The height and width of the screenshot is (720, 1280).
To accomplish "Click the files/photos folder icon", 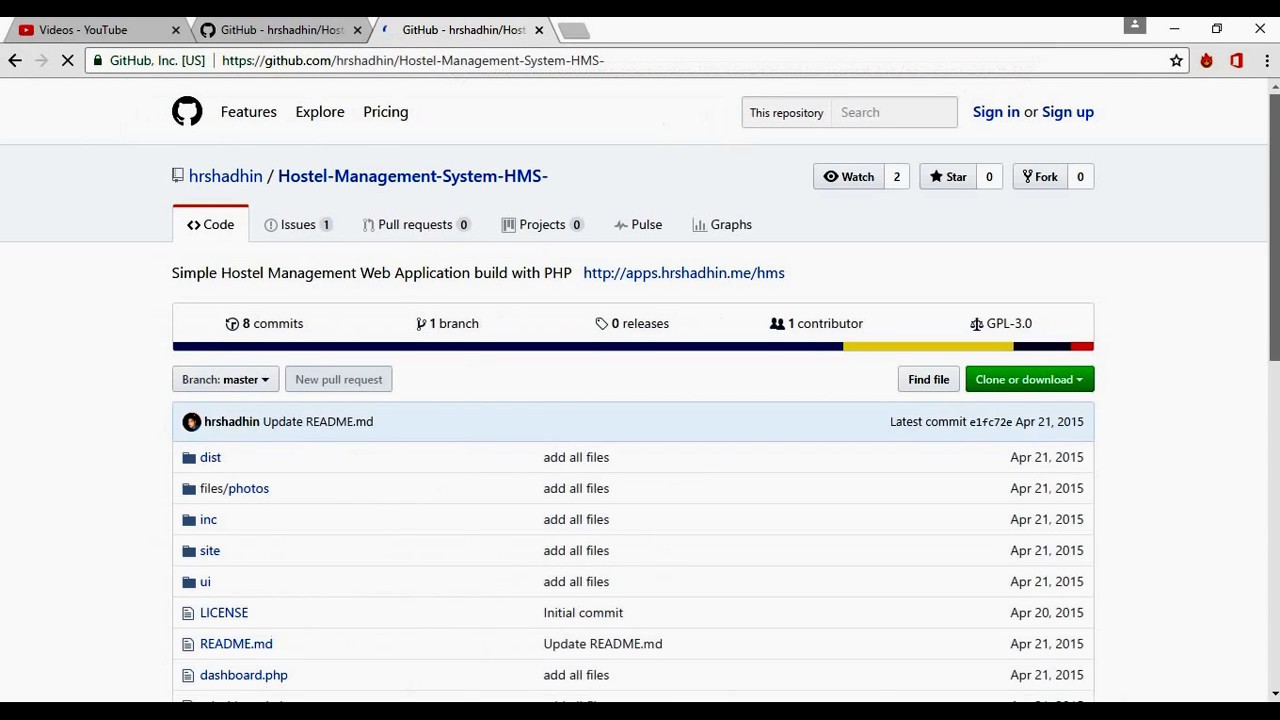I will [x=189, y=489].
